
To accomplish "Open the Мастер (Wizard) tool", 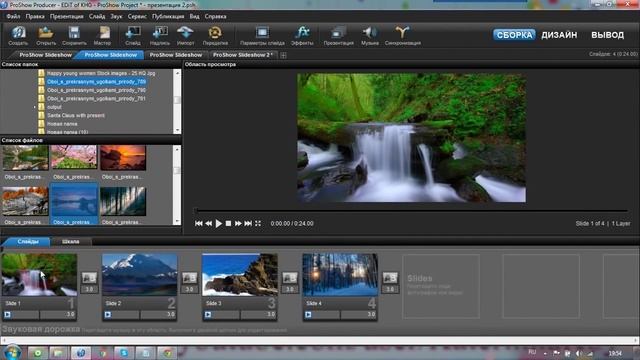I will (x=102, y=35).
